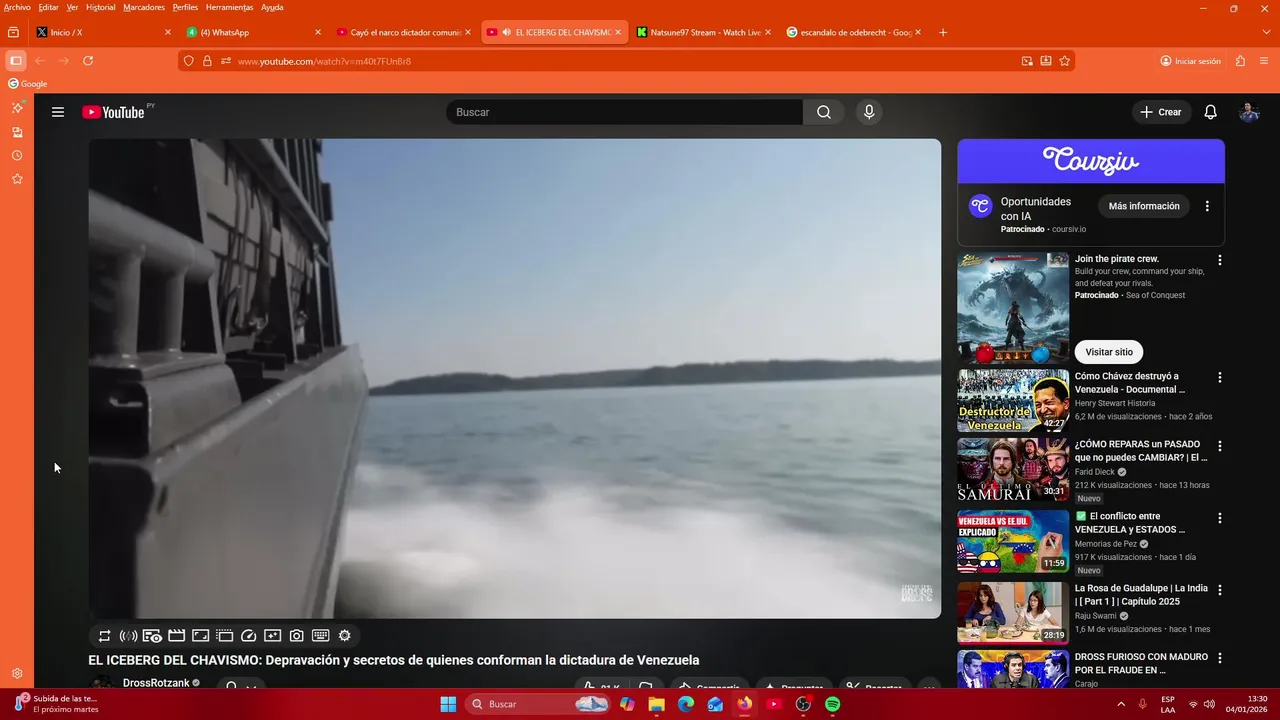
Task: Open the YouTube account avatar menu
Action: tap(1249, 112)
